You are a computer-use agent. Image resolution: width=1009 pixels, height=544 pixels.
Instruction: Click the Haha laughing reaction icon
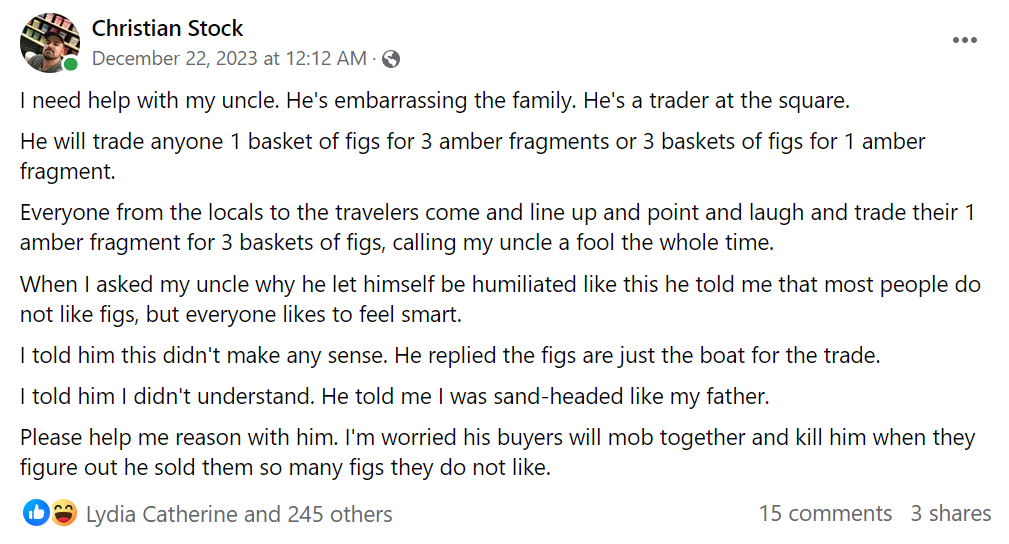tap(64, 514)
